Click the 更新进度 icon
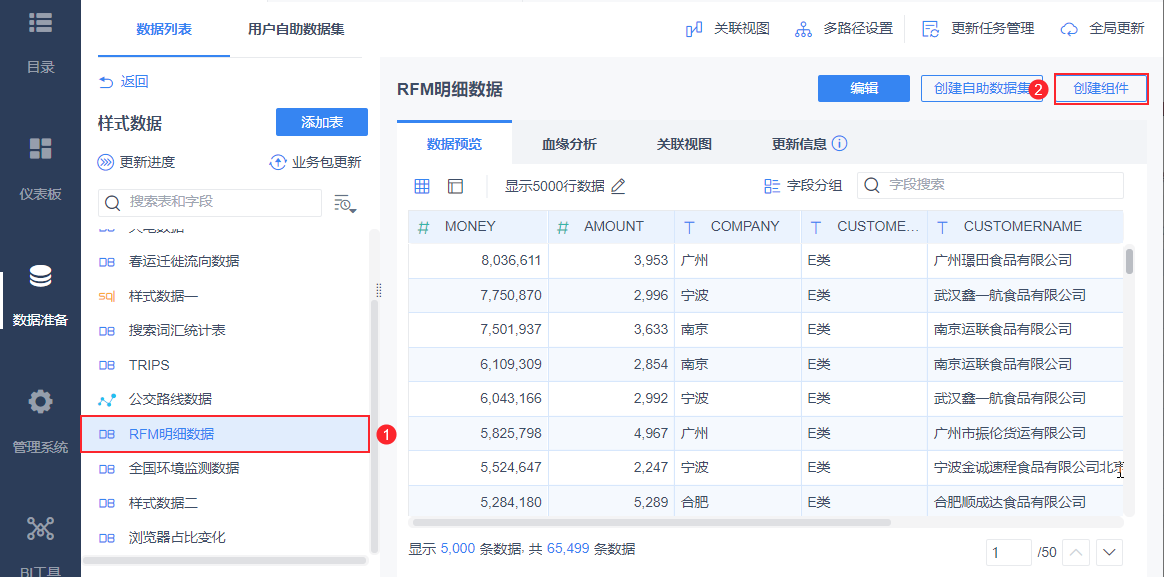1164x577 pixels. pyautogui.click(x=106, y=162)
